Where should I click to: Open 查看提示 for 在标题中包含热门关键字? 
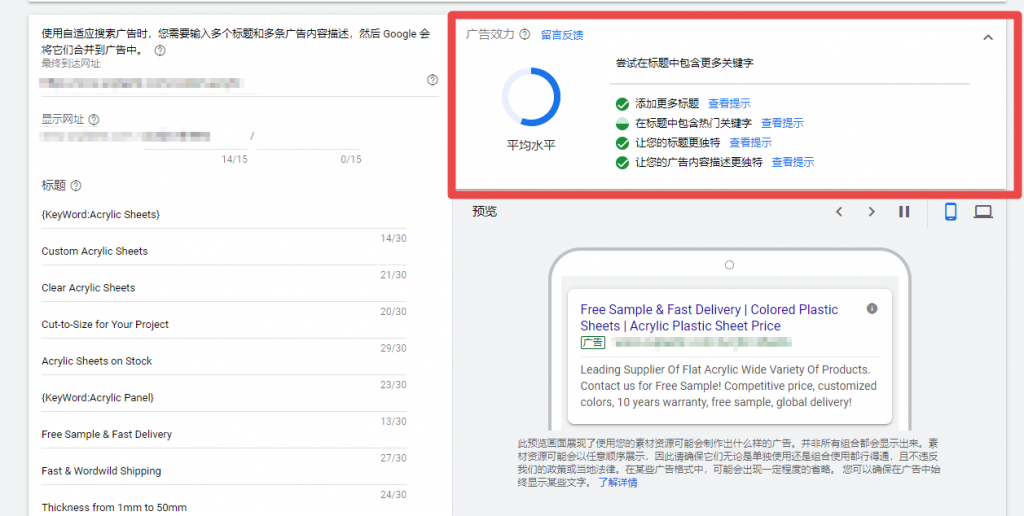click(x=782, y=123)
